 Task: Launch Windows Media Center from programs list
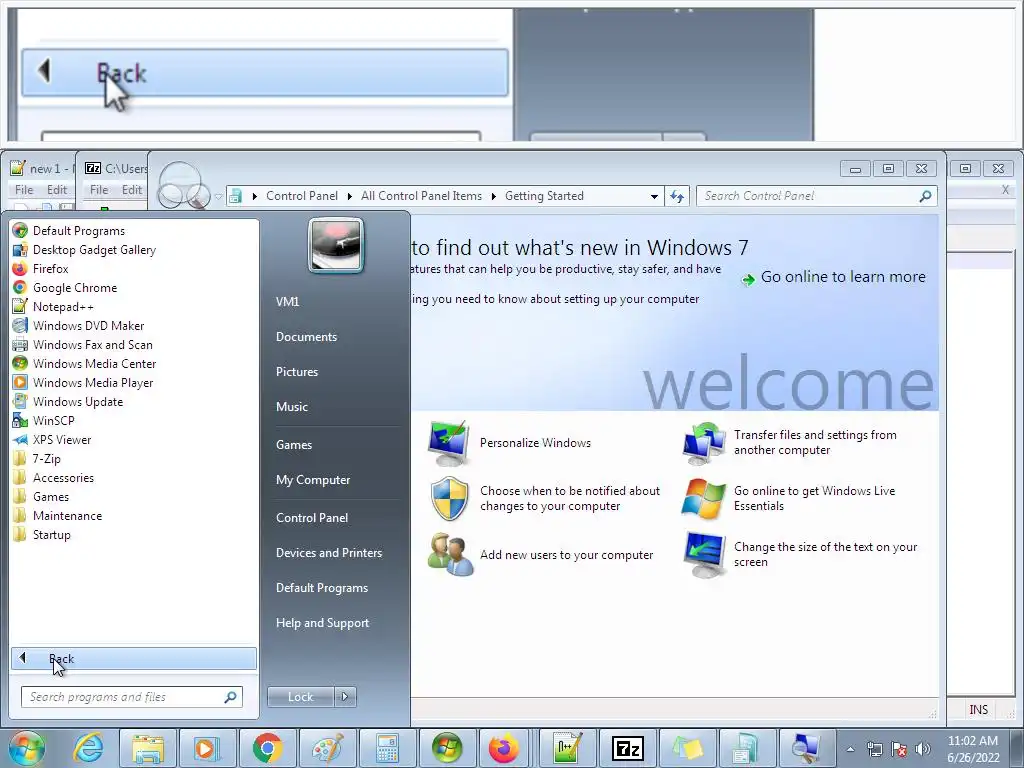click(x=94, y=363)
